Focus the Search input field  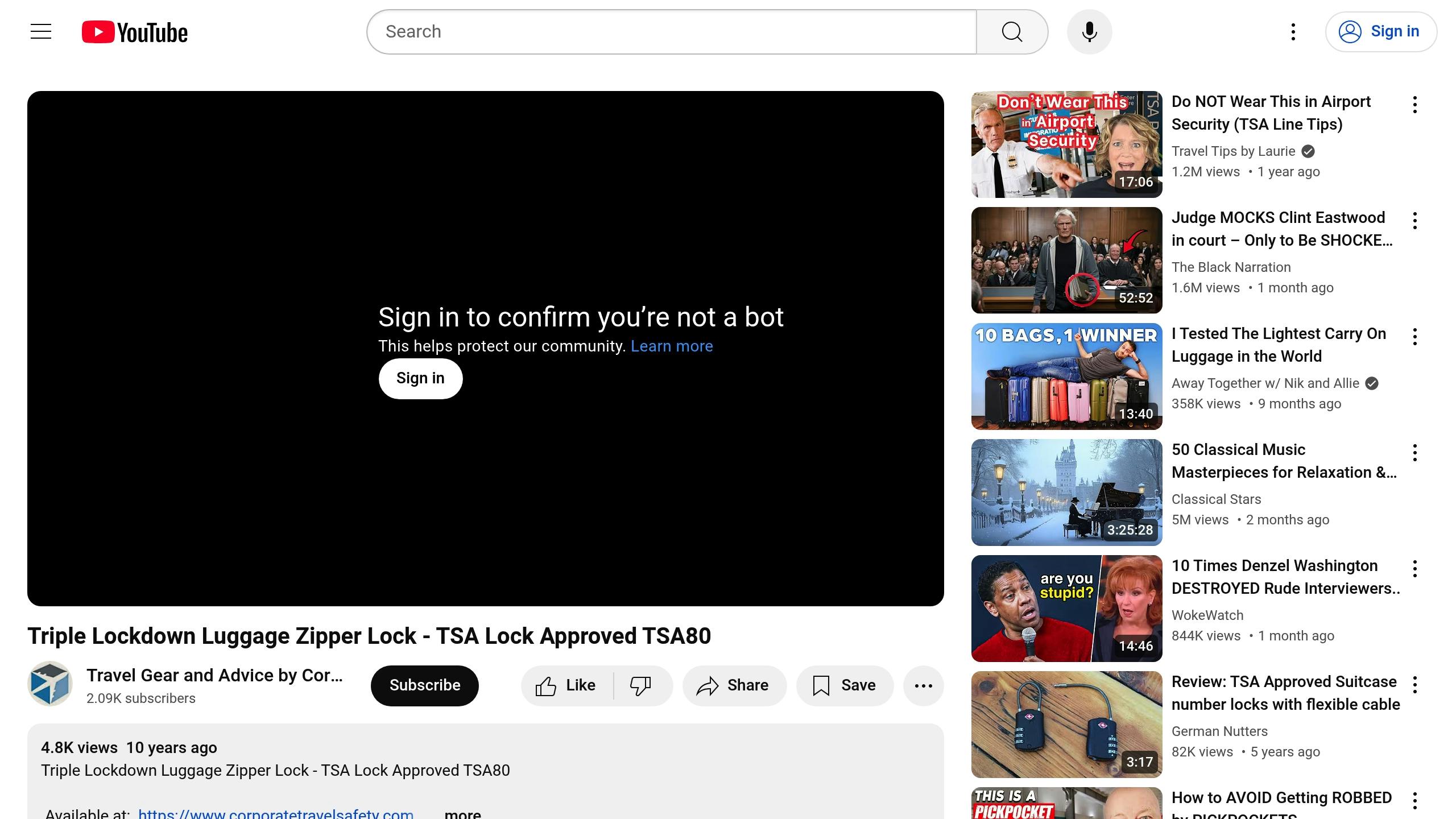click(672, 32)
